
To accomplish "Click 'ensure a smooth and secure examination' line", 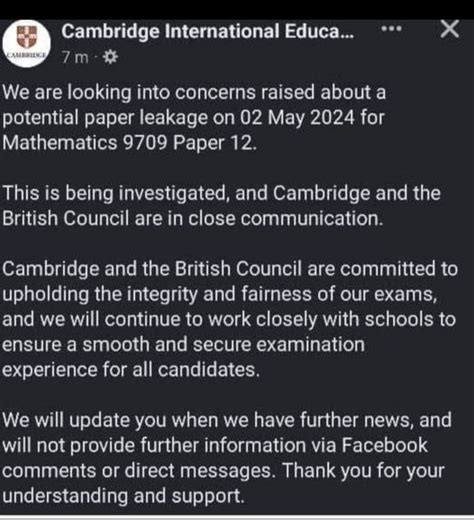I will coord(183,344).
